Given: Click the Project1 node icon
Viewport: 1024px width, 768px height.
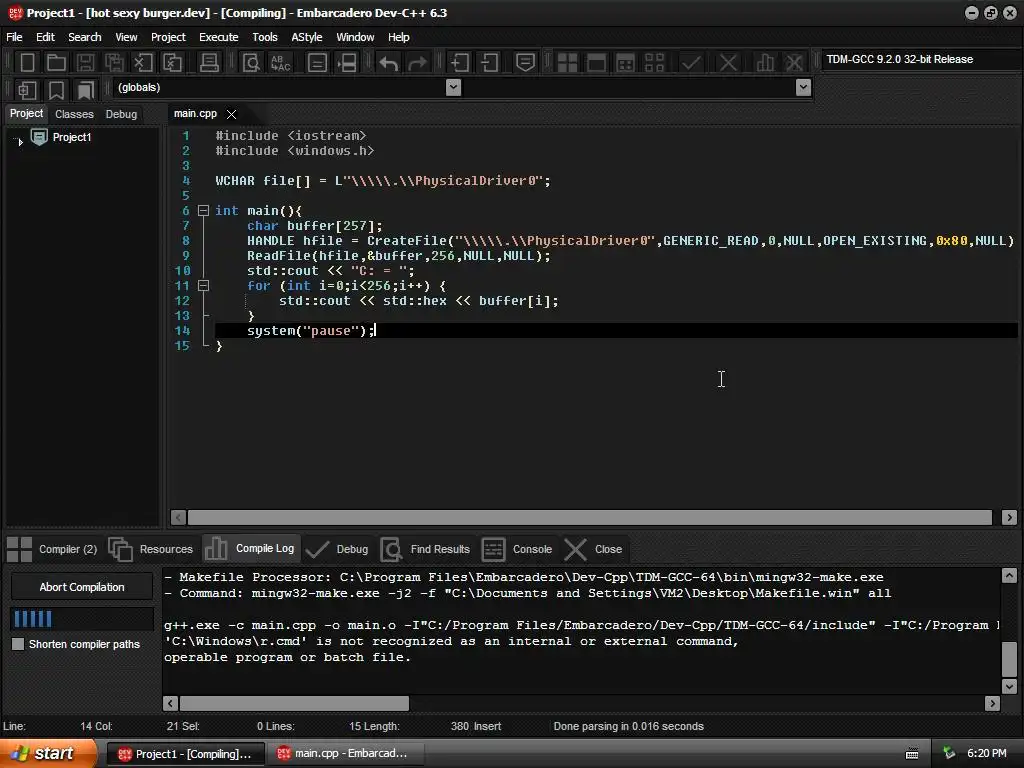Looking at the screenshot, I should tap(39, 137).
